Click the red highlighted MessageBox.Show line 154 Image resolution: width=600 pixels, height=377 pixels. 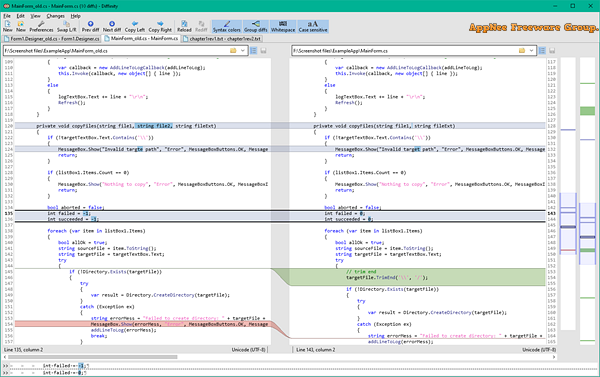(x=143, y=324)
